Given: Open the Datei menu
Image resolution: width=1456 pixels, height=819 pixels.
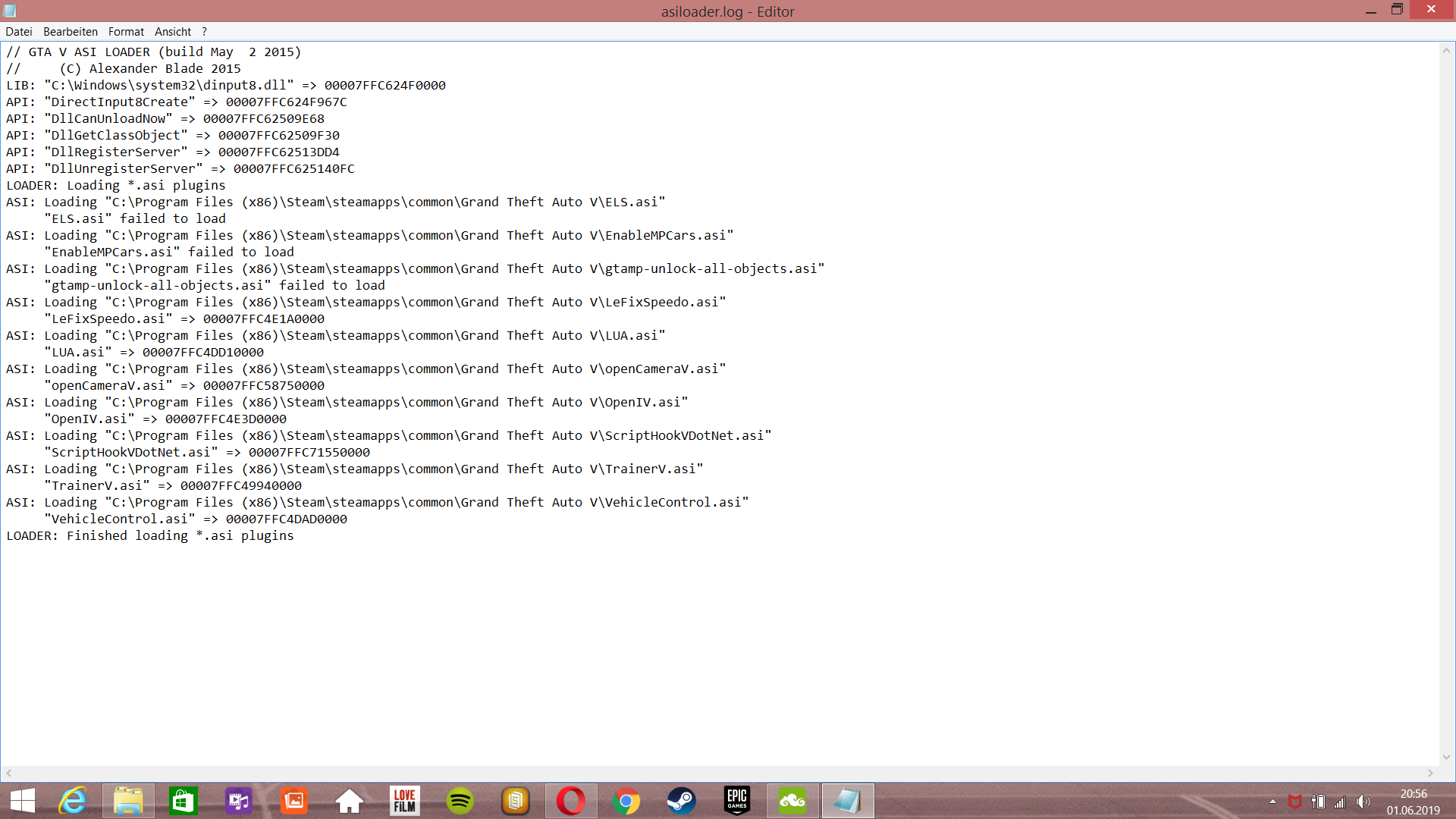Looking at the screenshot, I should point(18,32).
